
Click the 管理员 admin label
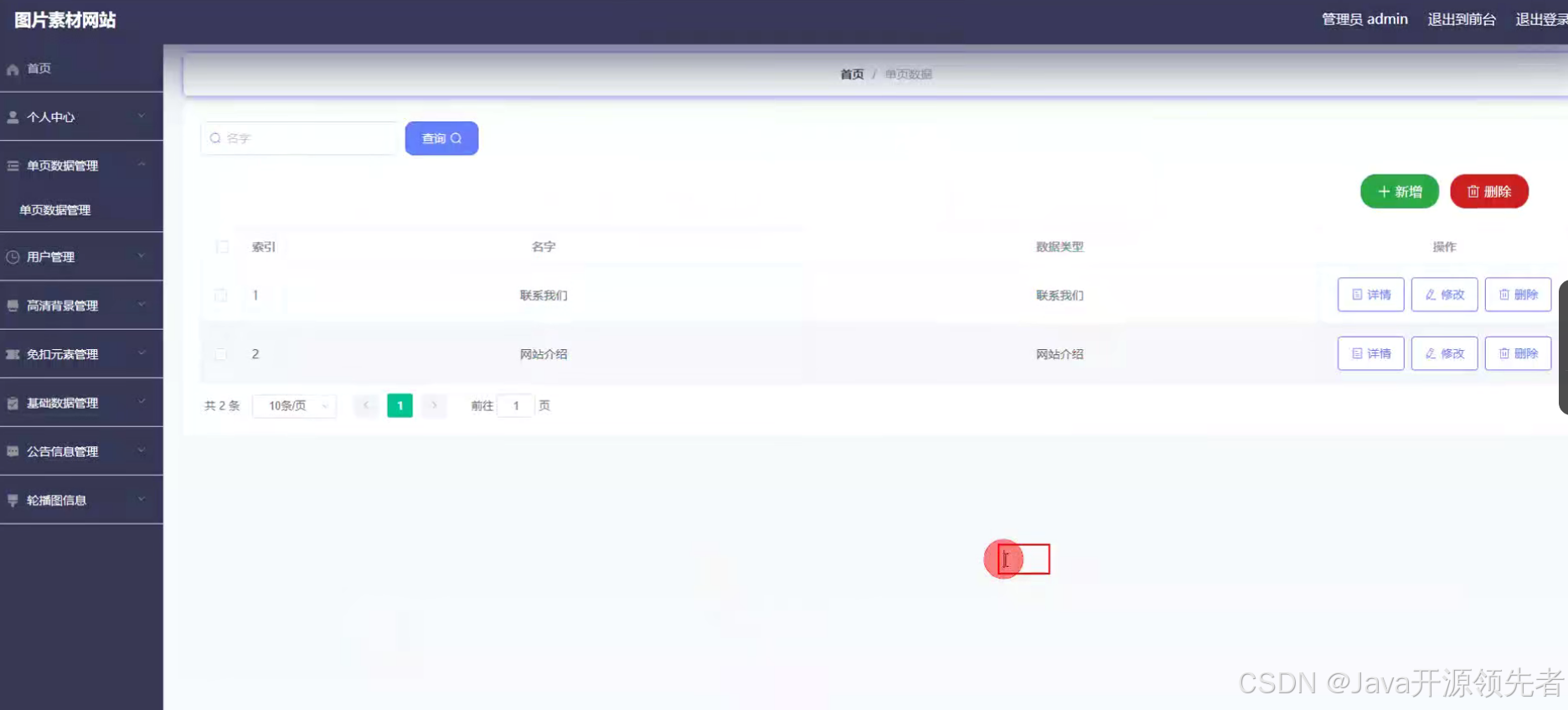[x=1364, y=19]
